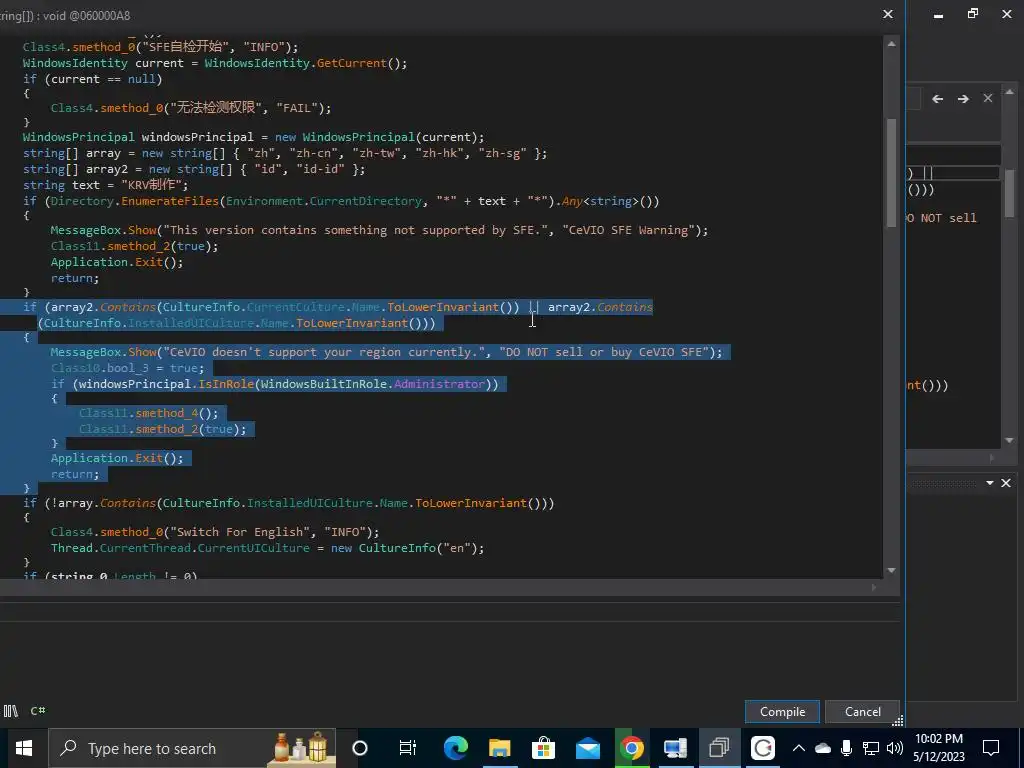Click the code editor vertical scrollbar thumb
This screenshot has width=1024, height=768.
(x=891, y=172)
